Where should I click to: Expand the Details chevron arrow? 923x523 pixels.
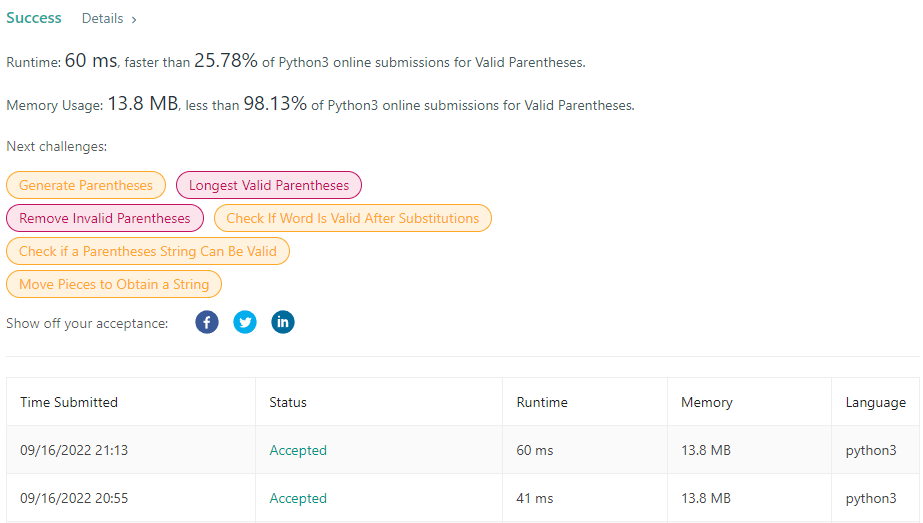(x=134, y=19)
